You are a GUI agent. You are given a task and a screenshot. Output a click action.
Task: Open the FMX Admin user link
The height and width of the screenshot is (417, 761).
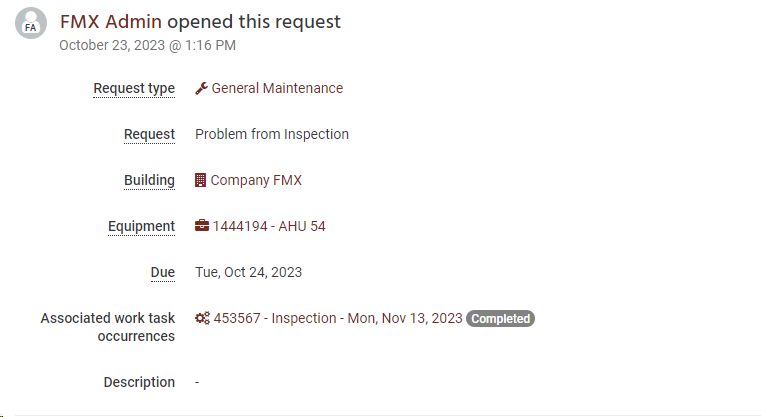[111, 22]
